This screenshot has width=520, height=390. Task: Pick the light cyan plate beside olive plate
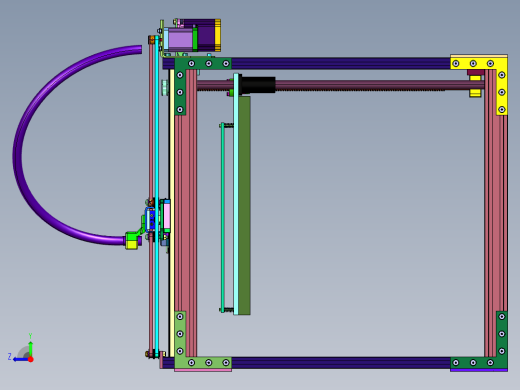click(236, 194)
